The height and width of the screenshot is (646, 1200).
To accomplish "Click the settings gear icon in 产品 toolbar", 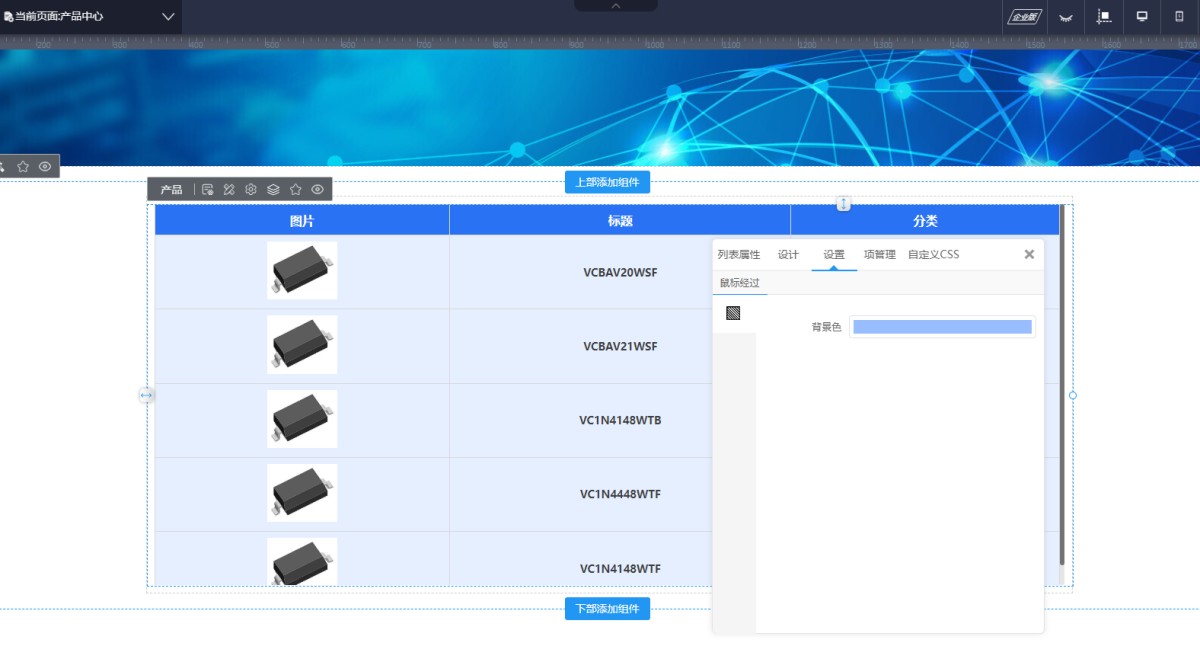I will [x=251, y=189].
